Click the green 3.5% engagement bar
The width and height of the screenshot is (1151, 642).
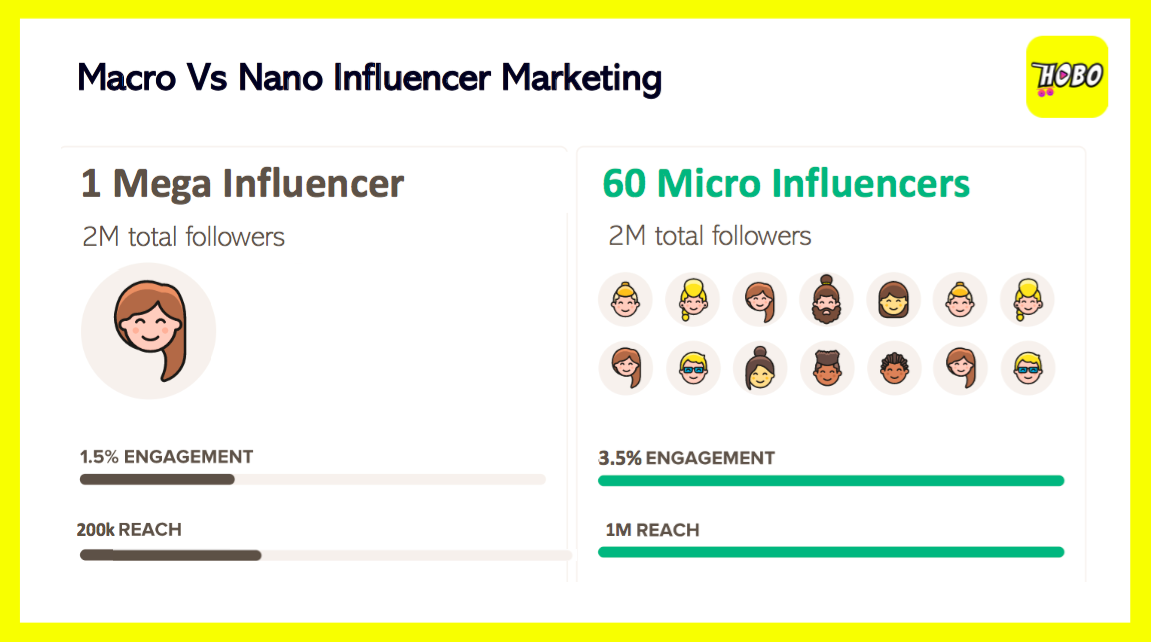click(830, 481)
